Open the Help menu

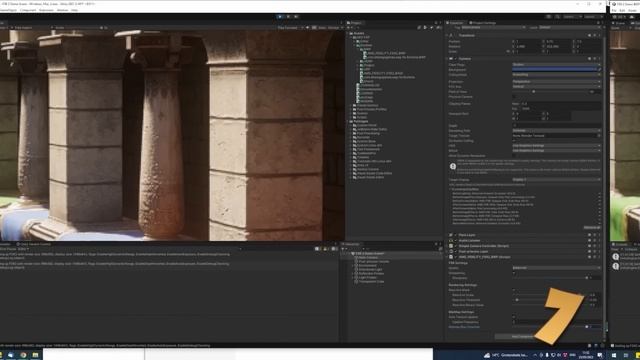pos(74,10)
